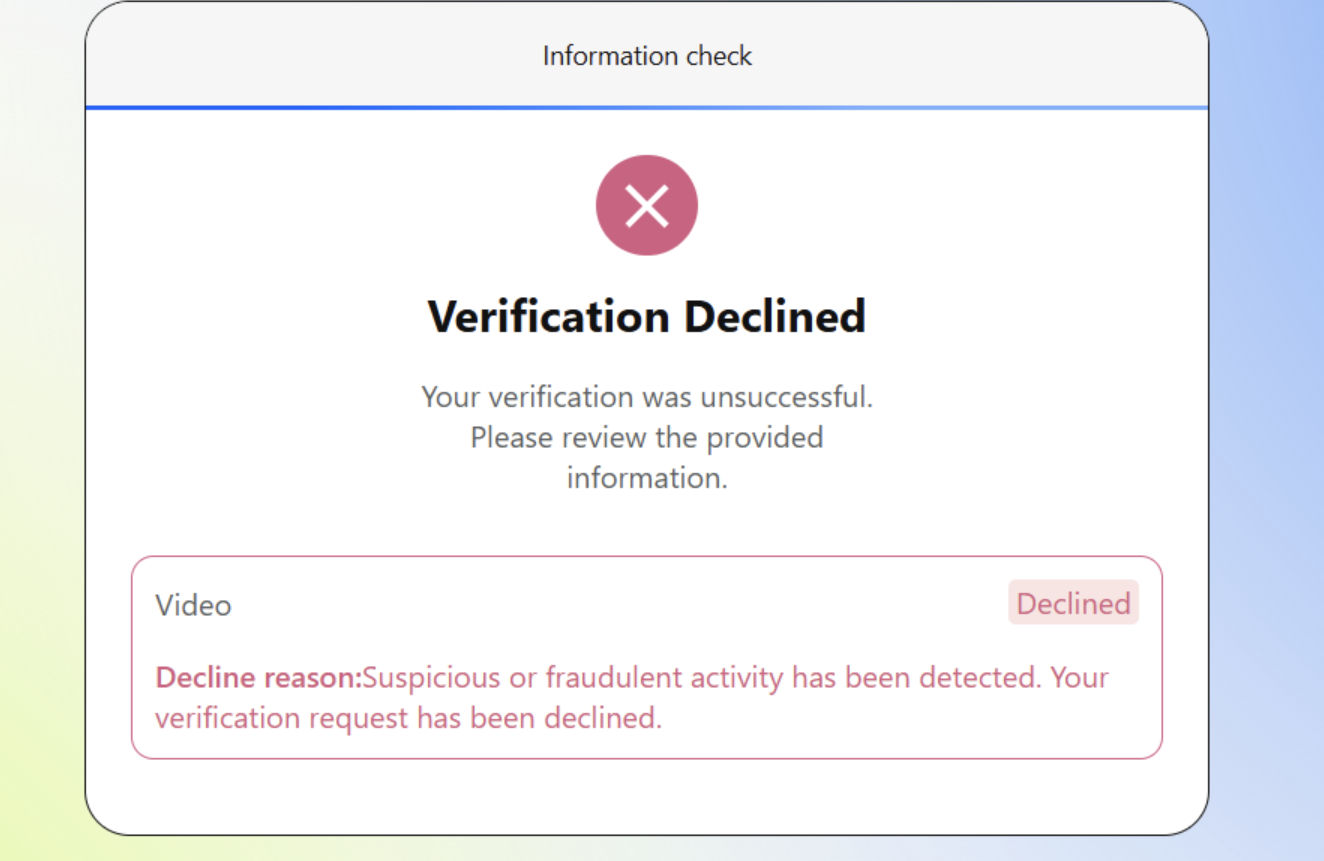The image size is (1324, 861).
Task: Select the Video item label
Action: pyautogui.click(x=193, y=605)
